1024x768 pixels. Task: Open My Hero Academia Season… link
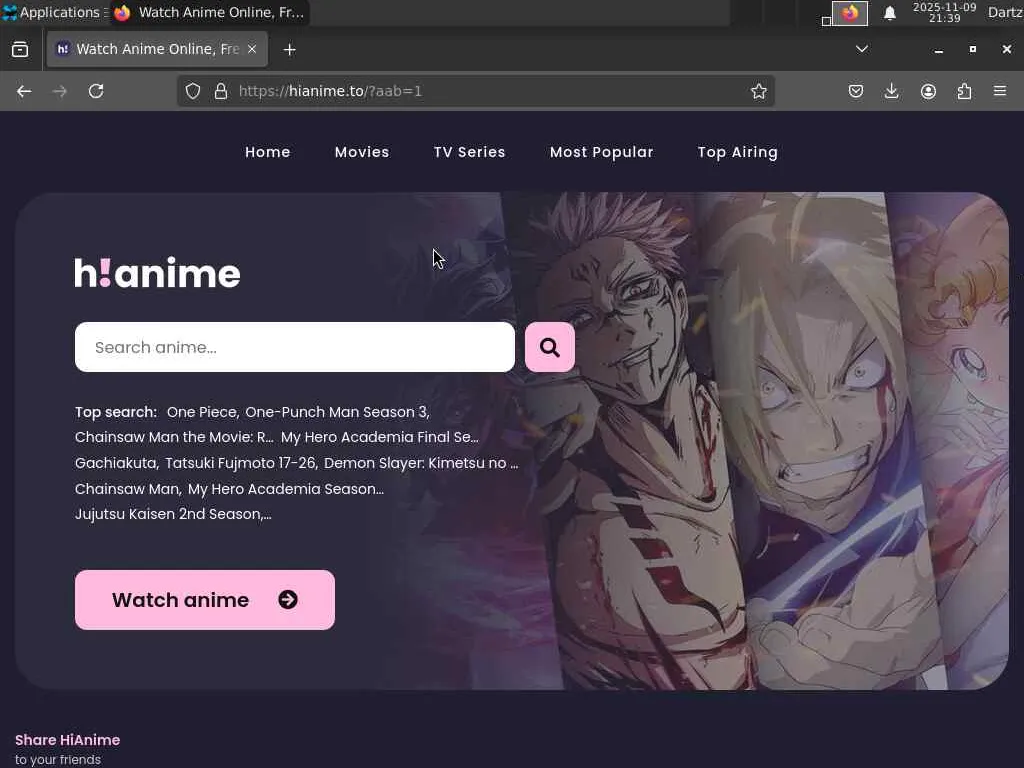pyautogui.click(x=286, y=489)
